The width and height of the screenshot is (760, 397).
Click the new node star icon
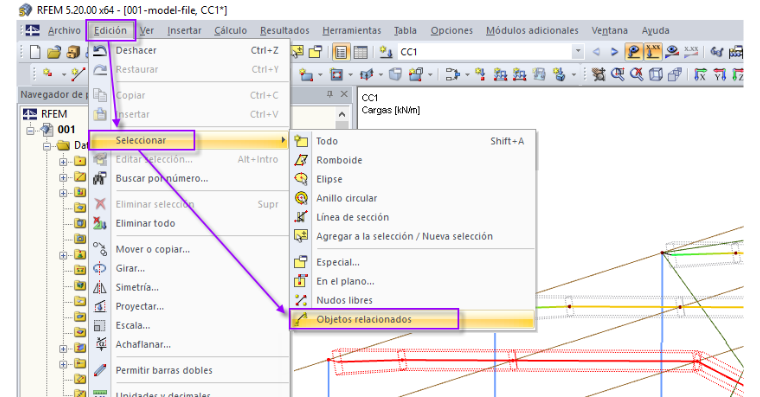click(x=48, y=74)
